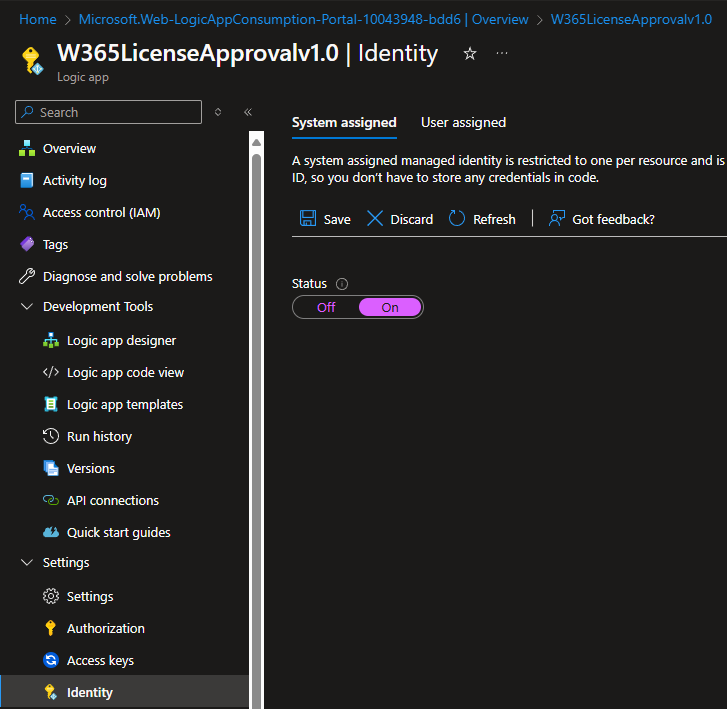The image size is (727, 709).
Task: Click the Authorization key icon
Action: click(x=51, y=628)
